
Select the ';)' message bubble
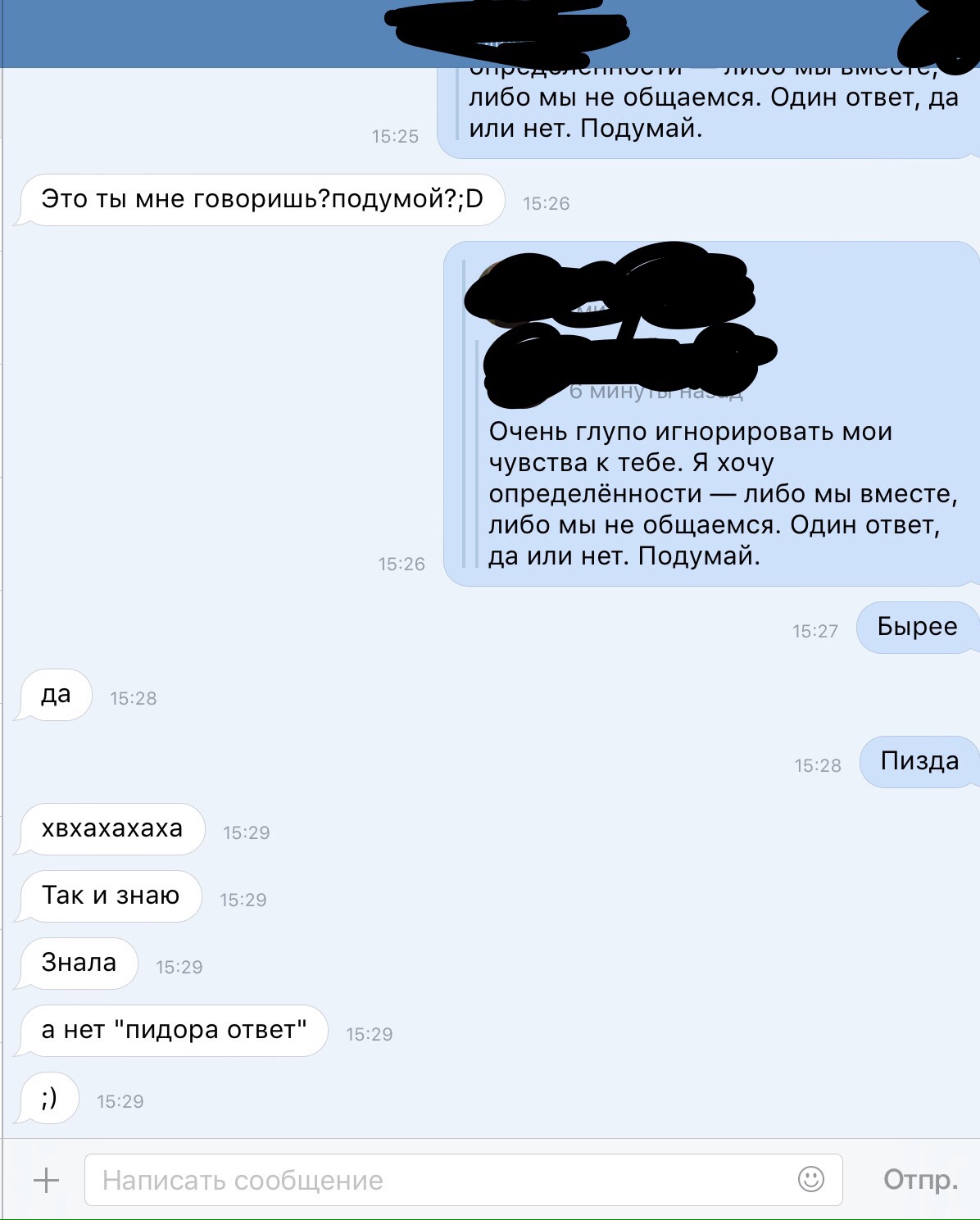pyautogui.click(x=48, y=1098)
